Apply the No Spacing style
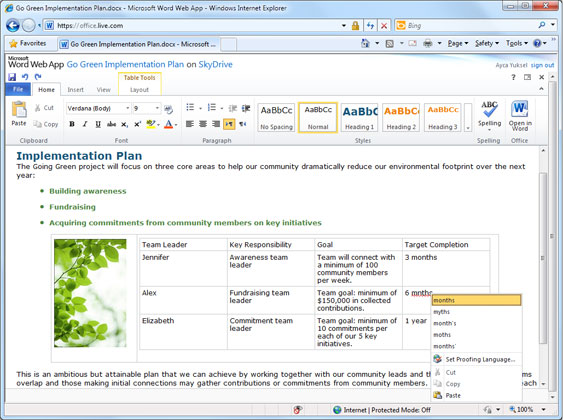Viewport: 563px width, 420px height. click(x=276, y=117)
